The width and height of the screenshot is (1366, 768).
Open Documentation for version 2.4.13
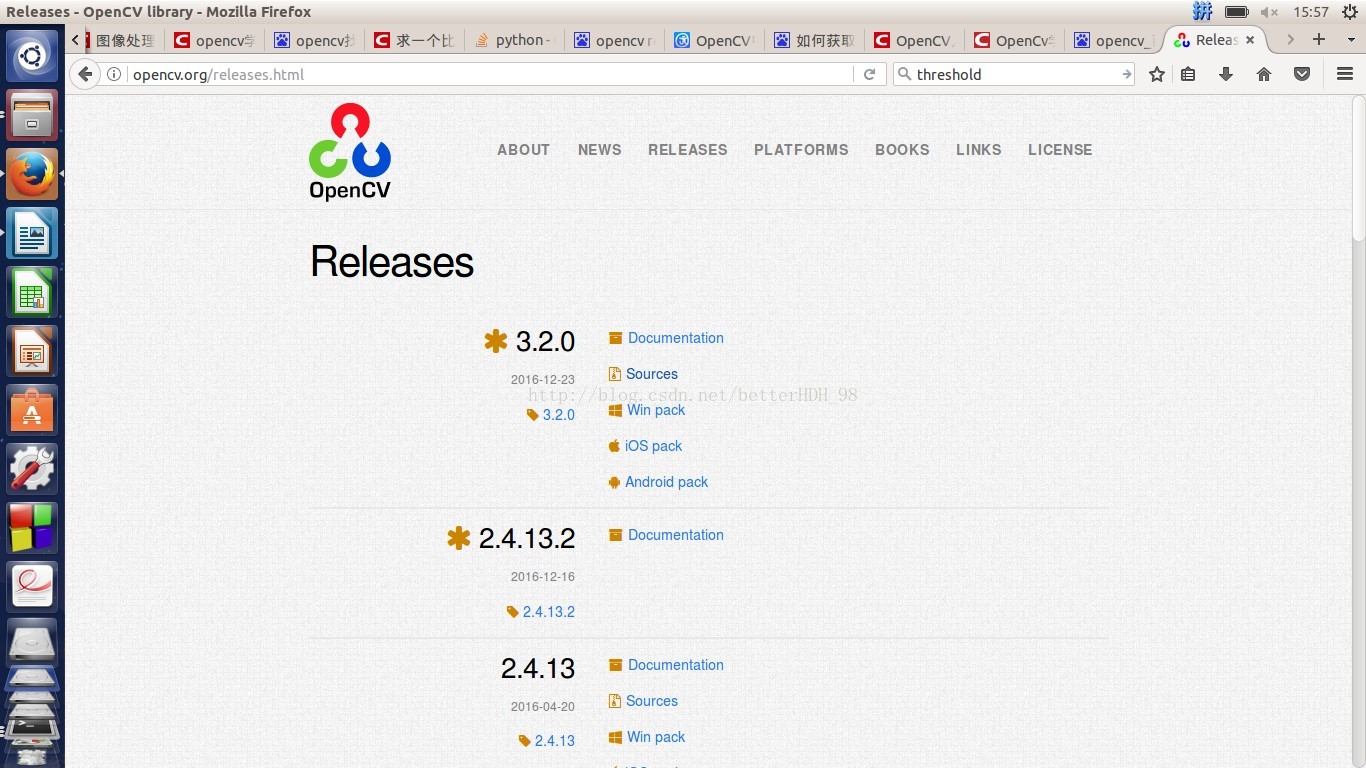pyautogui.click(x=676, y=665)
